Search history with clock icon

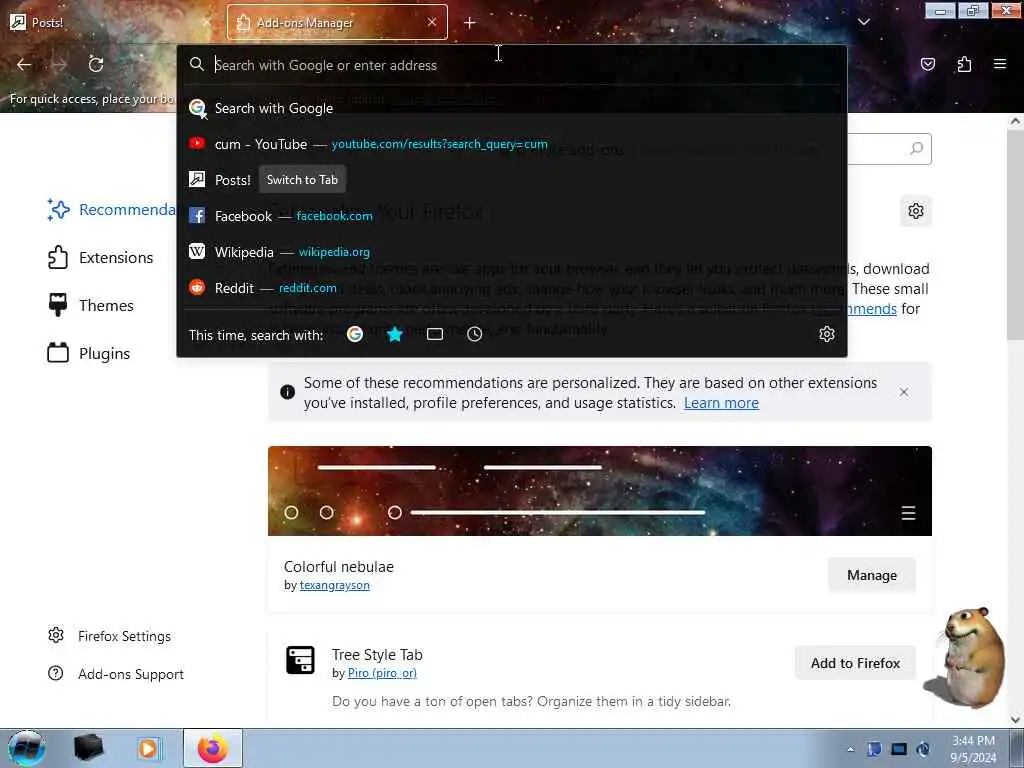point(475,334)
